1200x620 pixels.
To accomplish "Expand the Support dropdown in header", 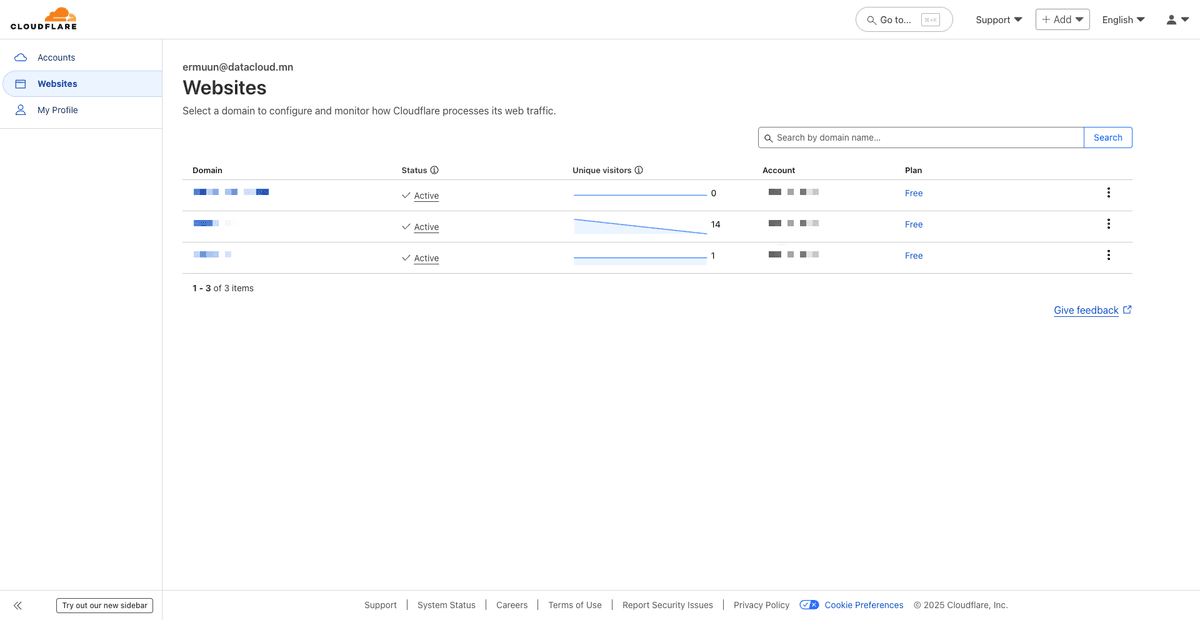I will 998,20.
